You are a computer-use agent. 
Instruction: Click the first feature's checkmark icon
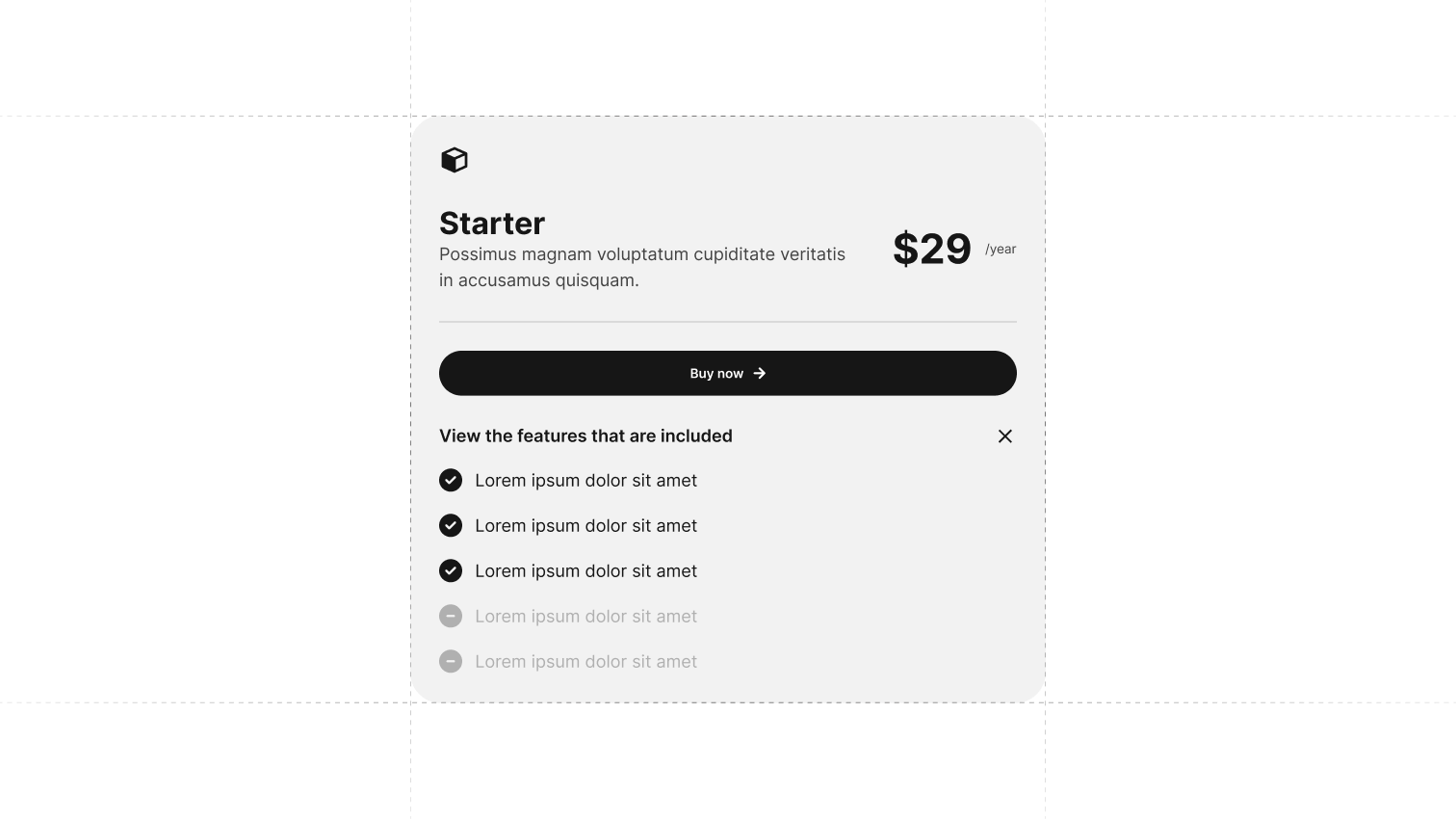pos(451,481)
